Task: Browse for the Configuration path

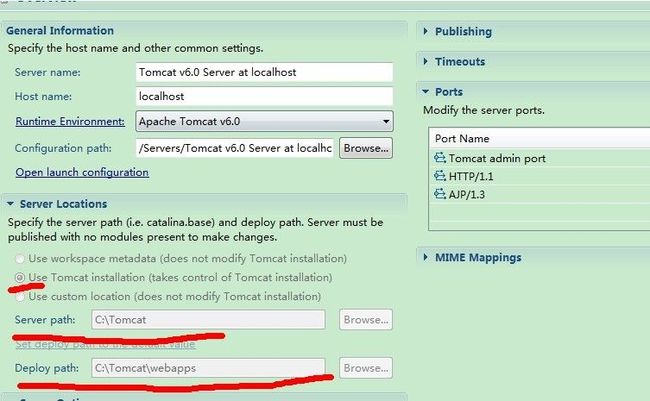Action: coord(366,148)
